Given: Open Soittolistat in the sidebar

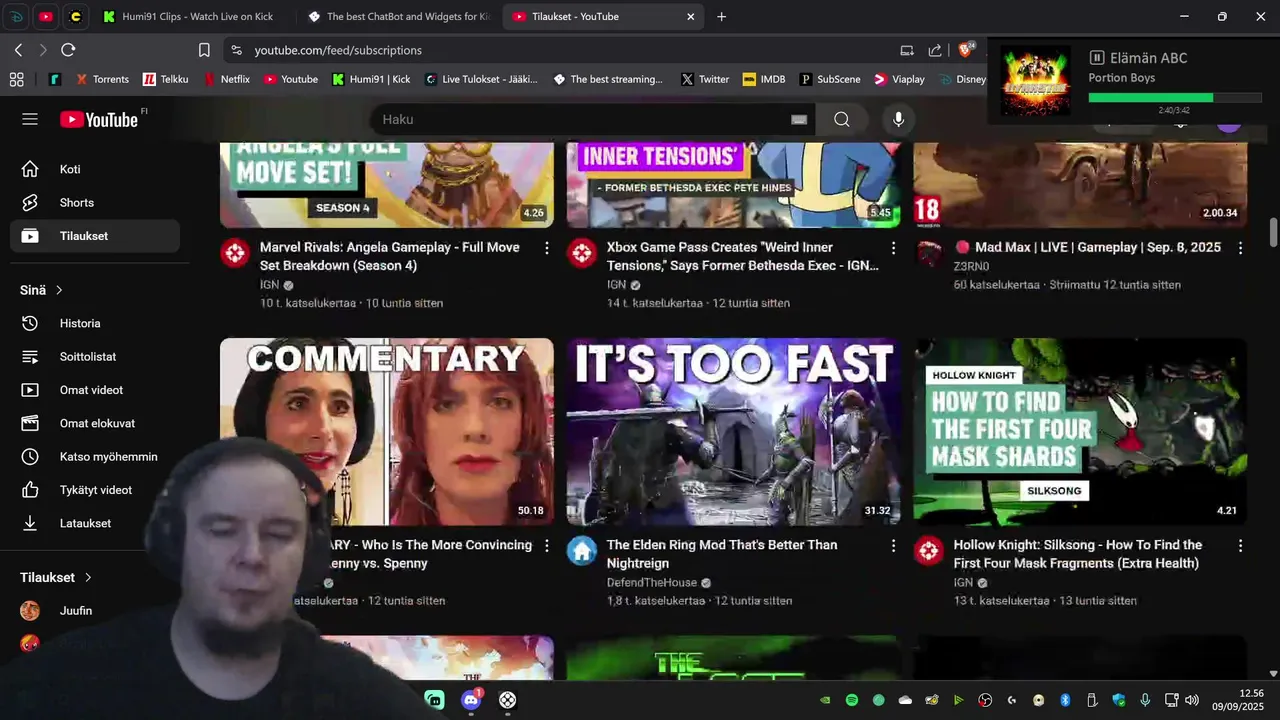Looking at the screenshot, I should click(95, 356).
